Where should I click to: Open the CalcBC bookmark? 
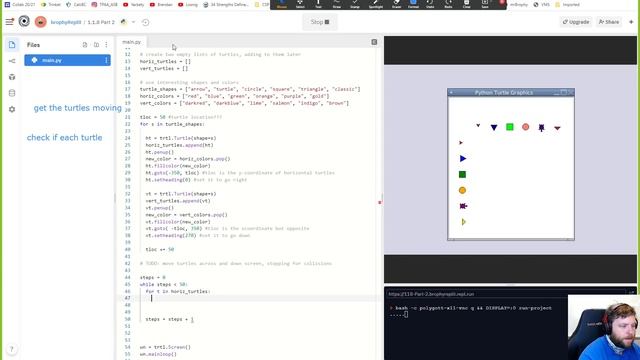tap(76, 4)
